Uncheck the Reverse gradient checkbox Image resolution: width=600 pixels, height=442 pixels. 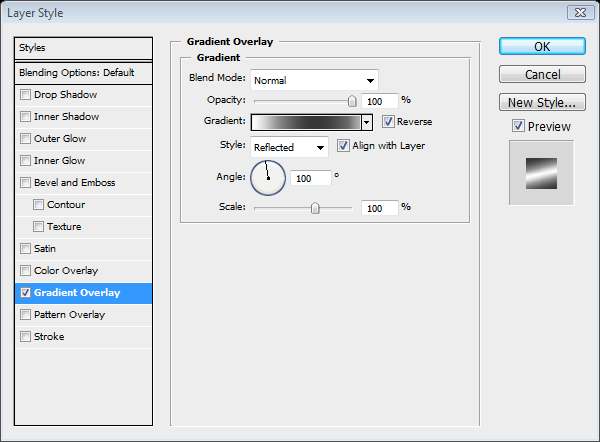point(388,121)
